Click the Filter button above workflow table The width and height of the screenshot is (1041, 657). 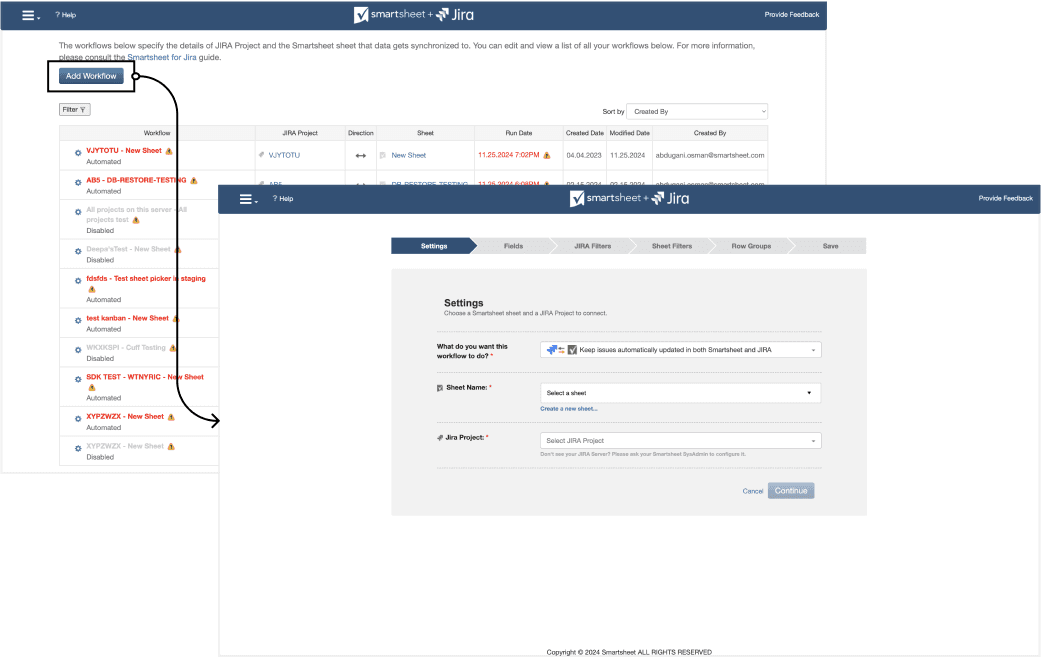coord(74,110)
